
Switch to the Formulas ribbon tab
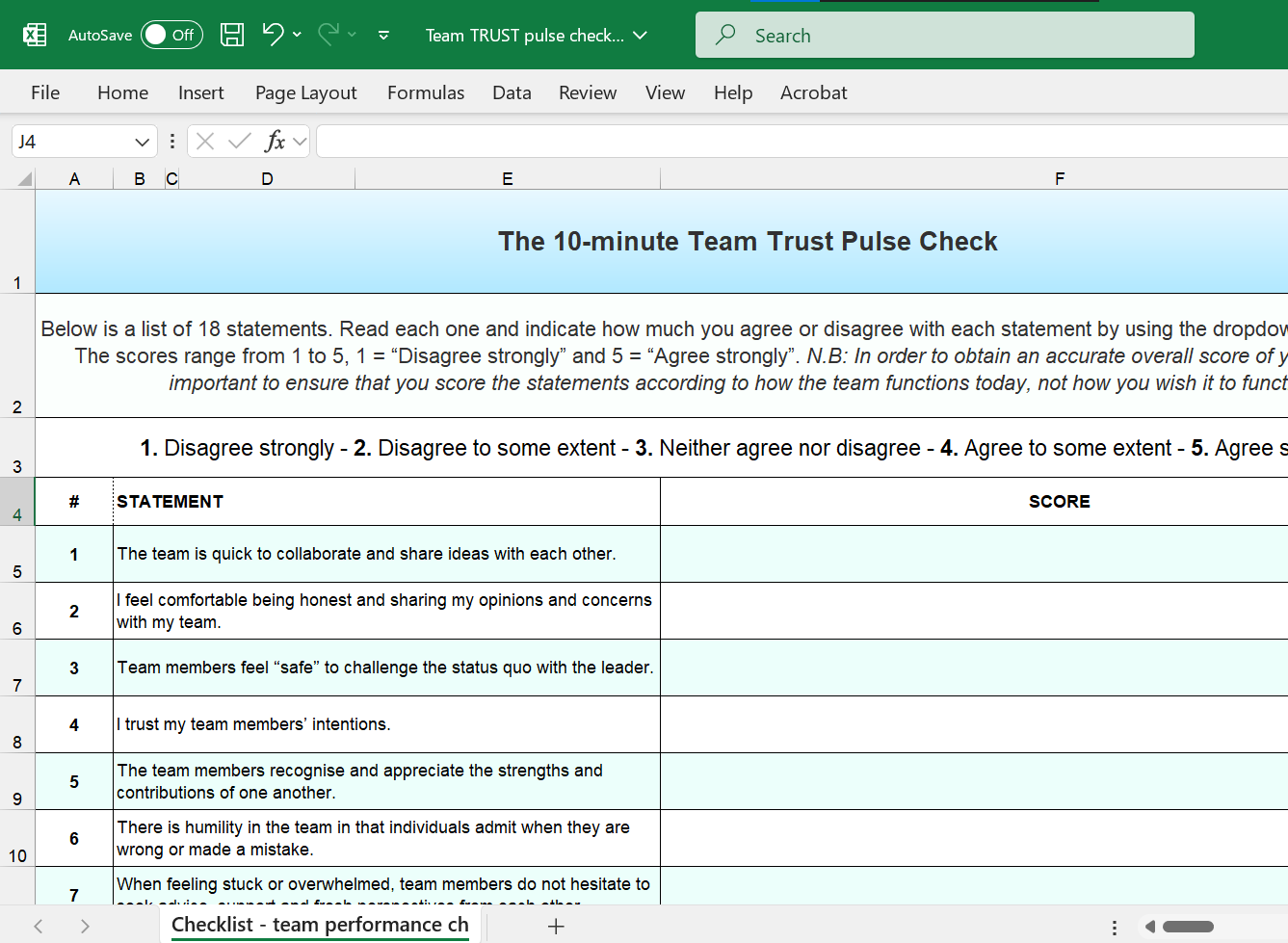tap(425, 92)
